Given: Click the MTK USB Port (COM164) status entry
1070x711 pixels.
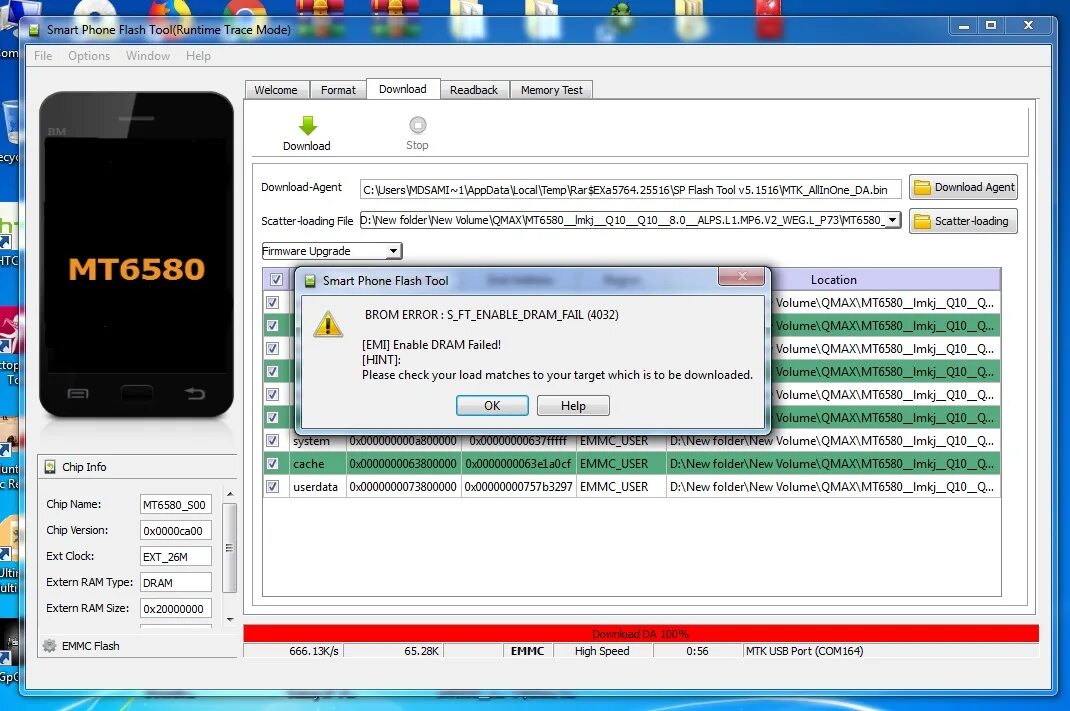Looking at the screenshot, I should point(805,651).
